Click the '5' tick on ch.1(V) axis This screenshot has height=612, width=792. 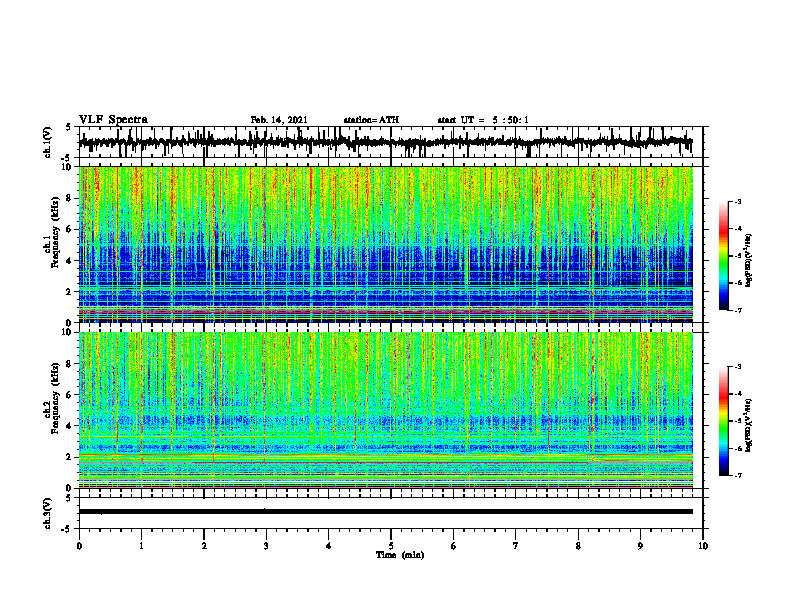click(69, 127)
